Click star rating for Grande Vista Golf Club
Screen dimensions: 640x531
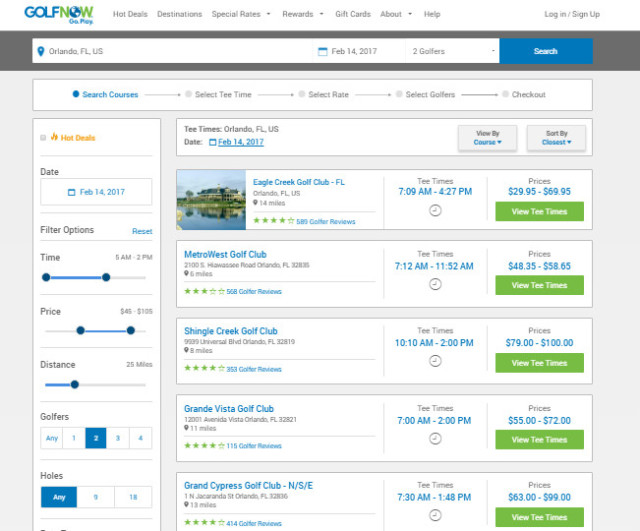tap(204, 445)
